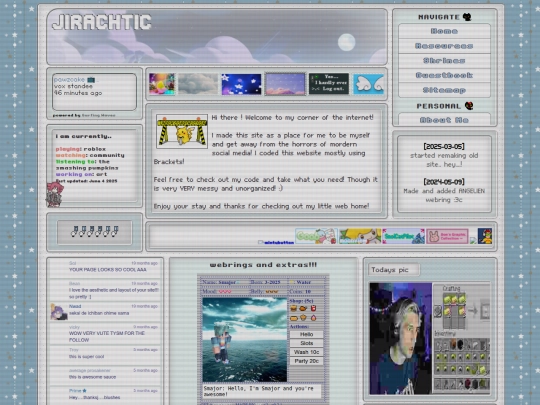Click the grey clouds stamp image
Screen dimensions: 540x405
pos(198,84)
